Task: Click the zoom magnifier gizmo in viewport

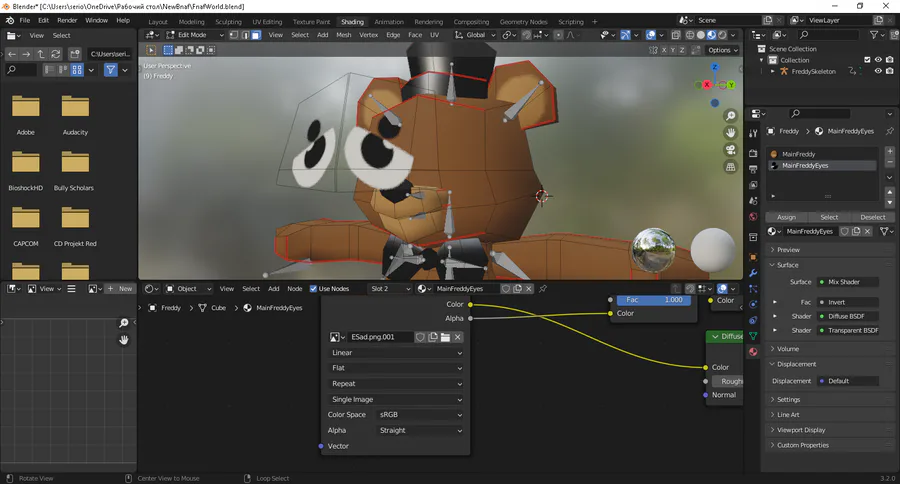Action: [x=731, y=114]
